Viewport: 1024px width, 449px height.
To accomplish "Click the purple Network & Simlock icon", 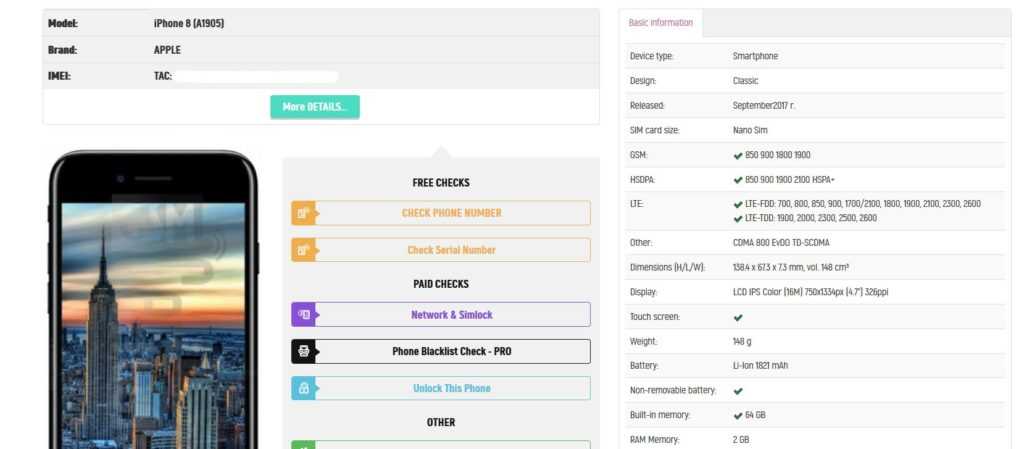I will (303, 315).
